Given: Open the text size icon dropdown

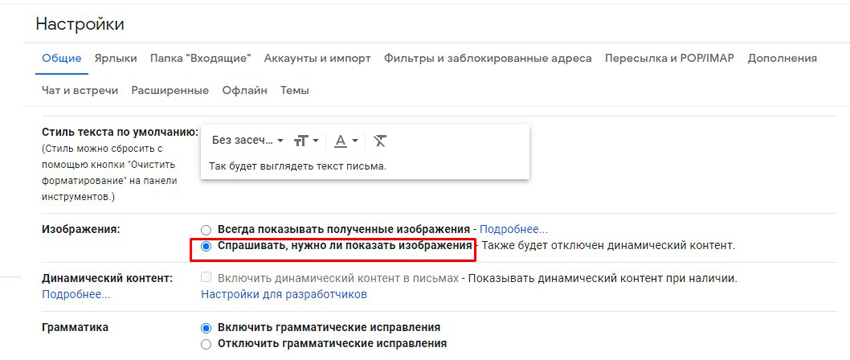Looking at the screenshot, I should point(306,141).
